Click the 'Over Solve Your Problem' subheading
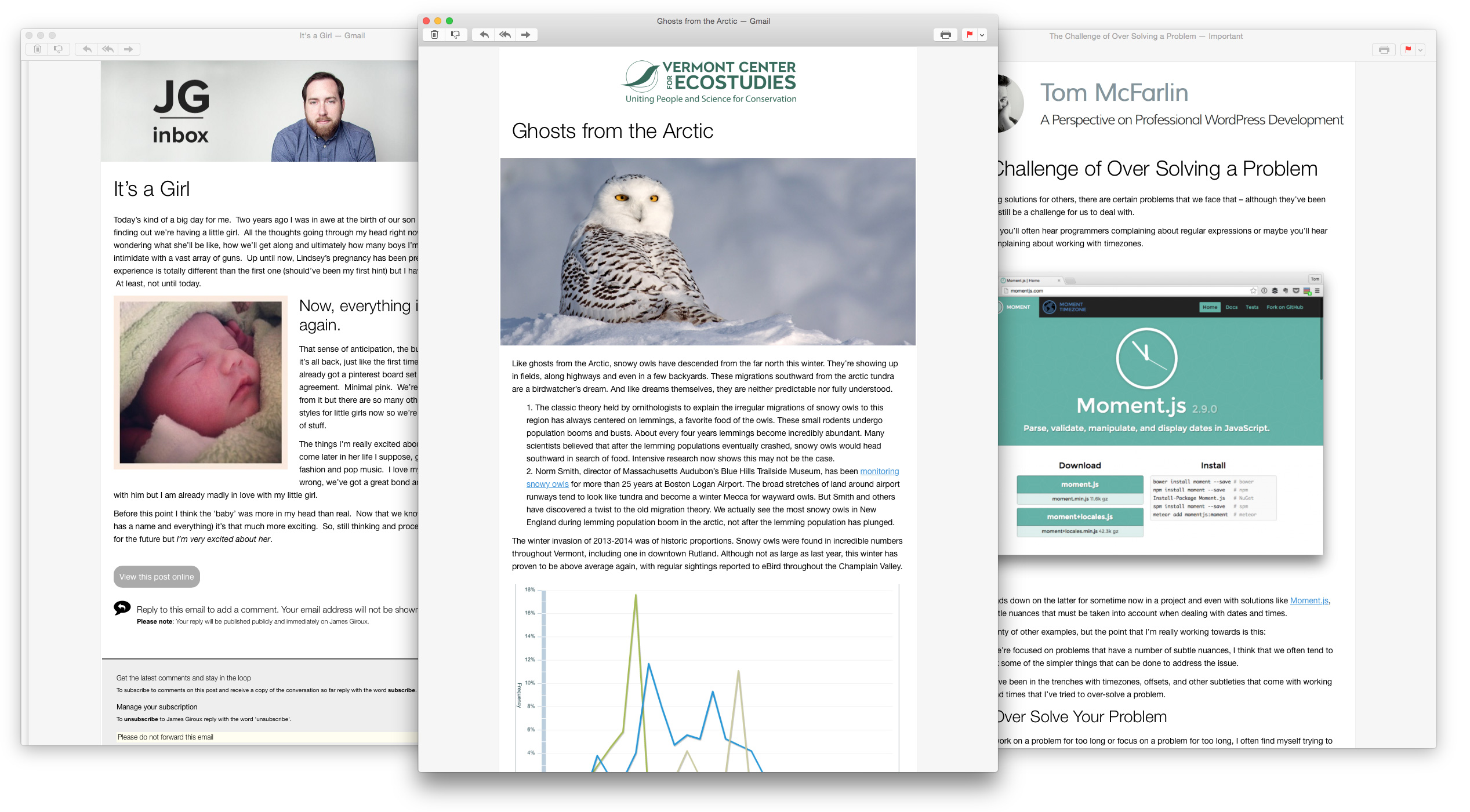1470x812 pixels. click(1082, 717)
